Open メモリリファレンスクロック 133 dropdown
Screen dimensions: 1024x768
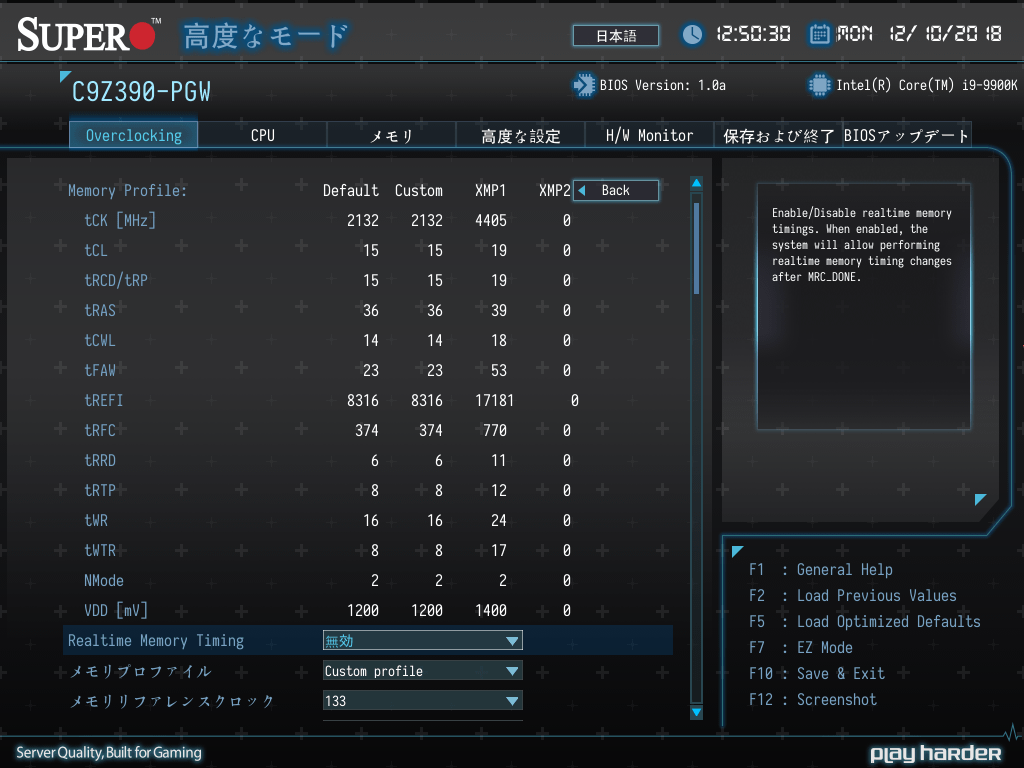pyautogui.click(x=423, y=701)
